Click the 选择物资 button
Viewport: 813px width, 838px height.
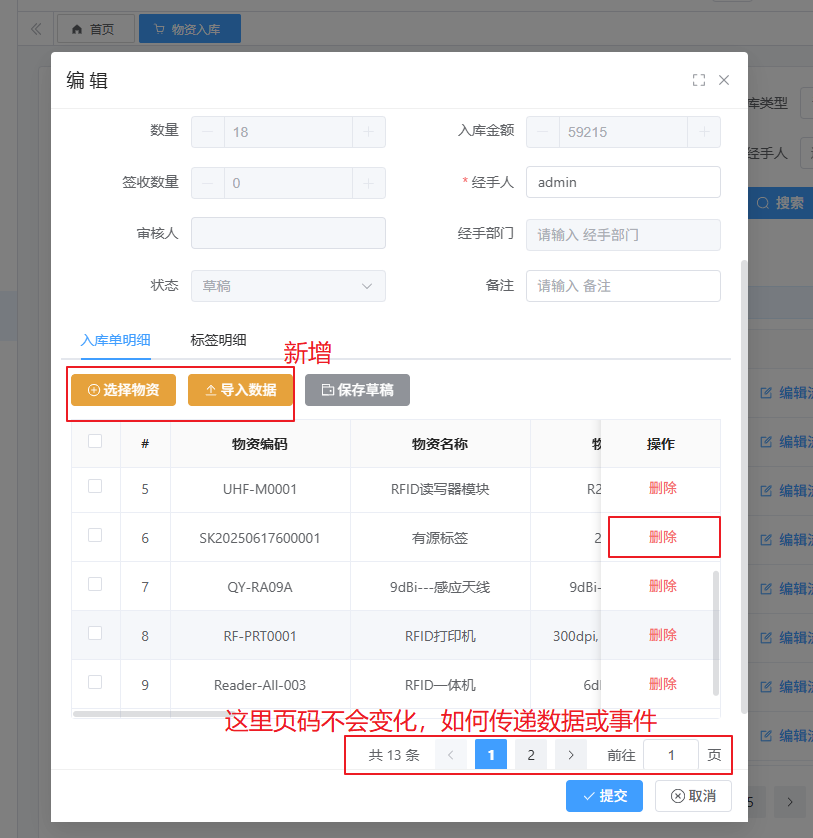123,390
